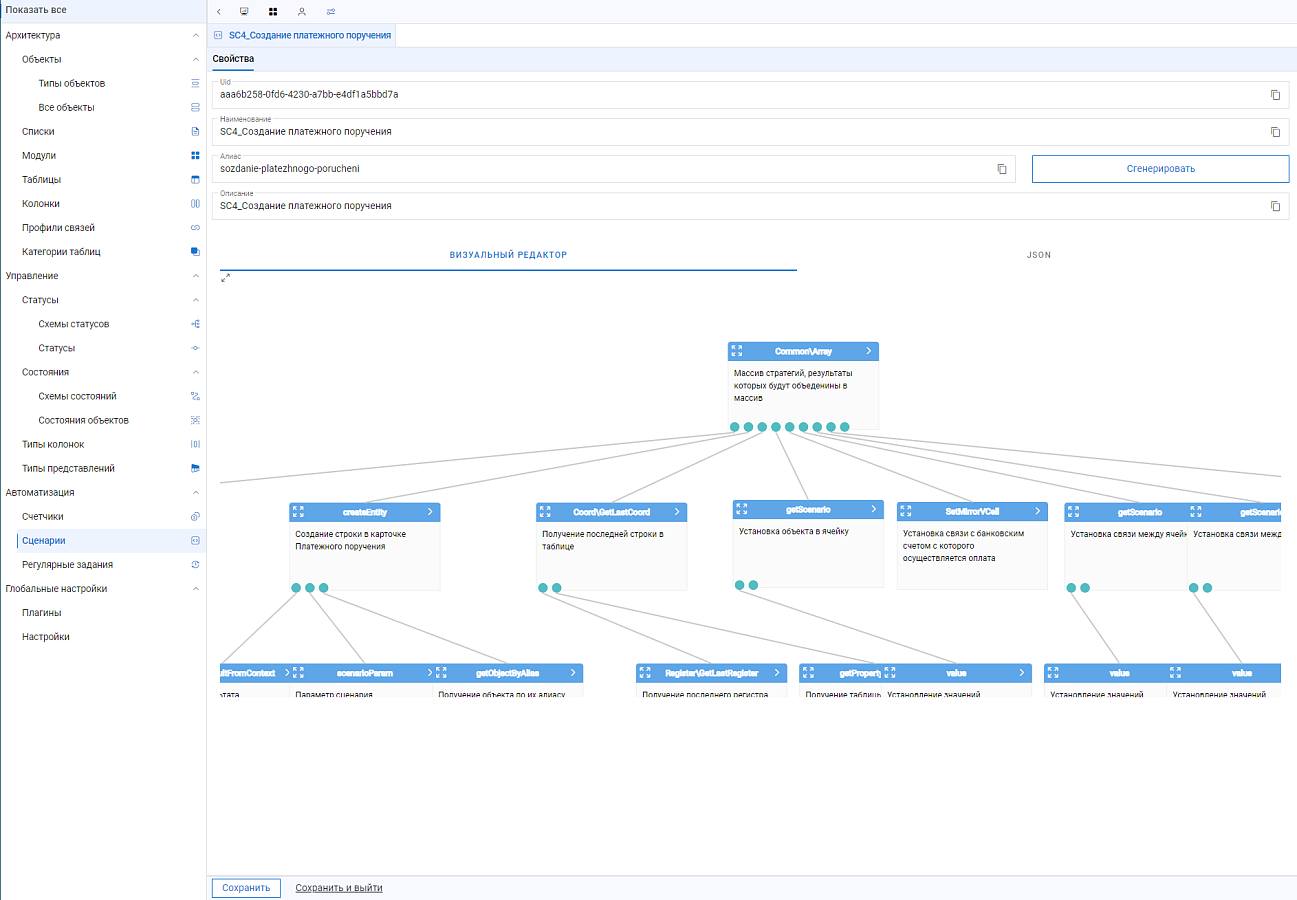1297x900 pixels.
Task: Open the four-squares grid icon in top toolbar
Action: pyautogui.click(x=273, y=11)
